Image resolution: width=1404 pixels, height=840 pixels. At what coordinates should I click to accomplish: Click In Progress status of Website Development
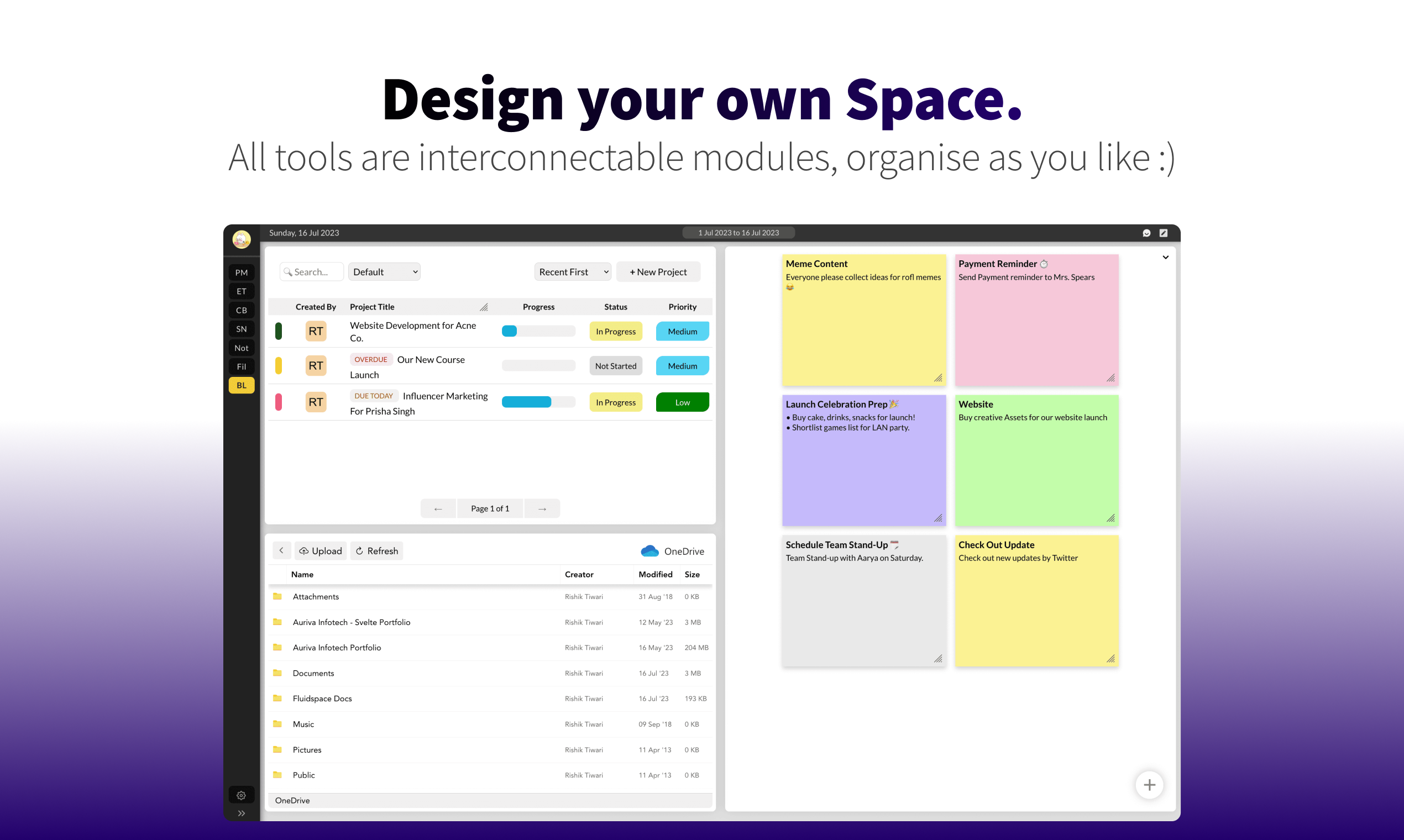coord(615,331)
